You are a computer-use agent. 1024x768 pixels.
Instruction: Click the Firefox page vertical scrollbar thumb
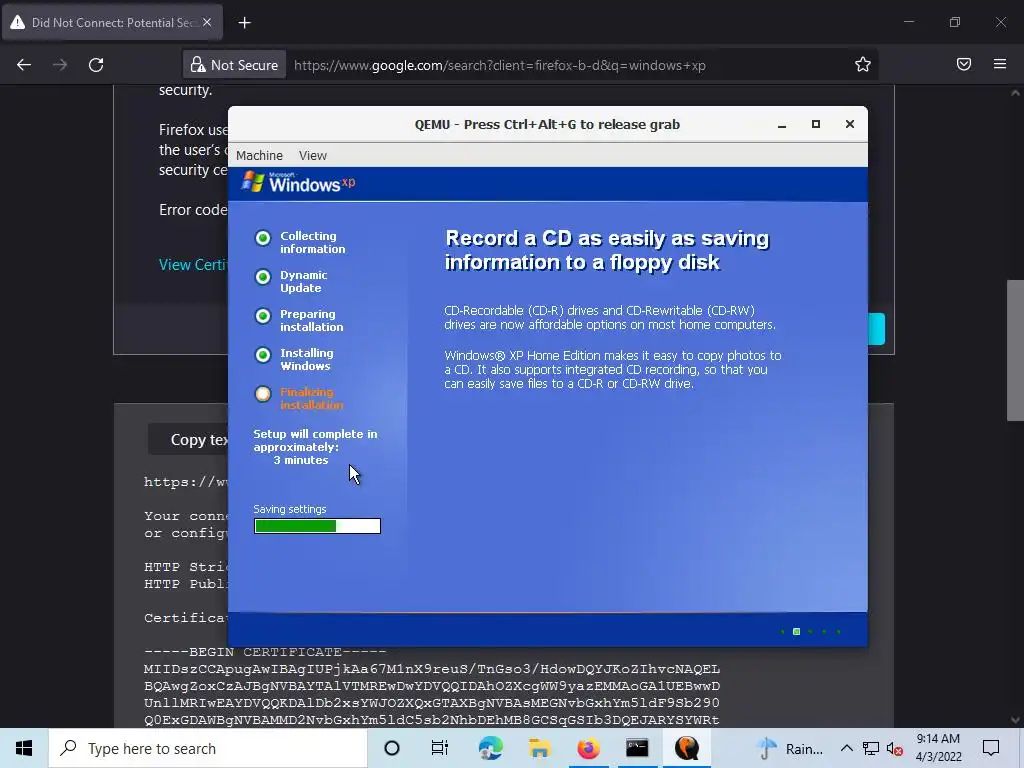click(x=1015, y=350)
